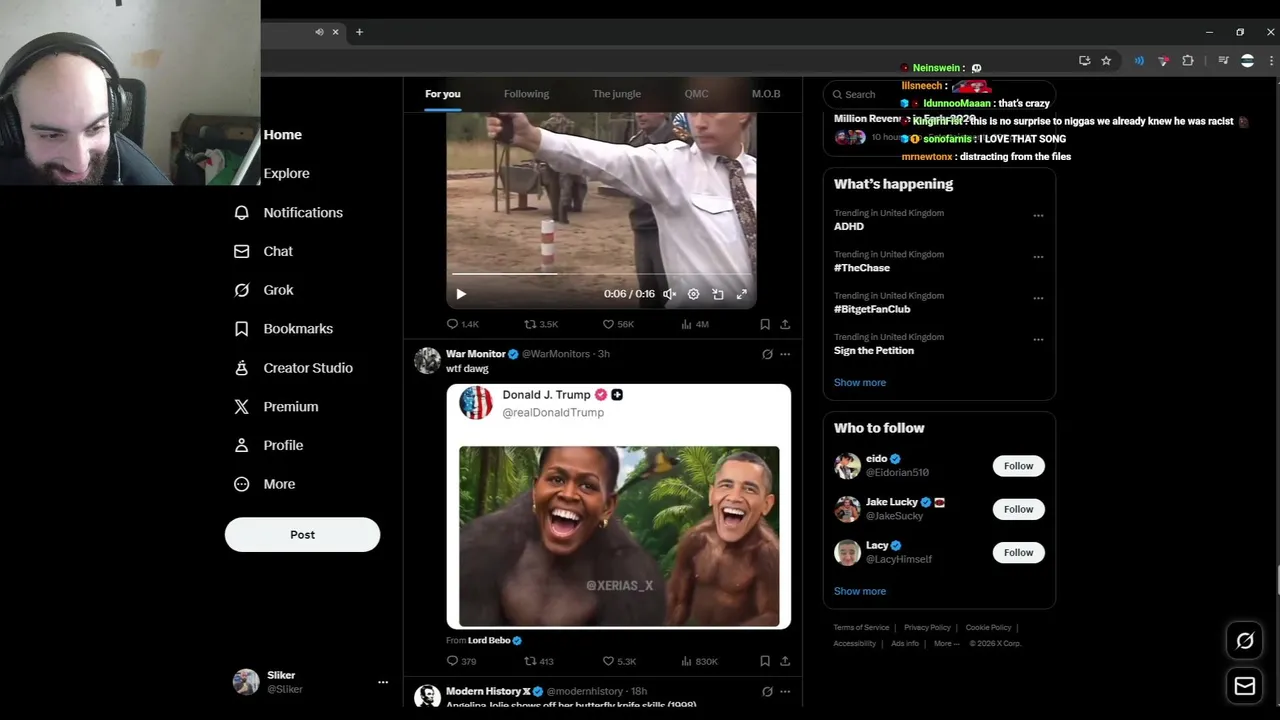The image size is (1280, 720).
Task: Open Sliker account options ellipsis
Action: pyautogui.click(x=382, y=682)
